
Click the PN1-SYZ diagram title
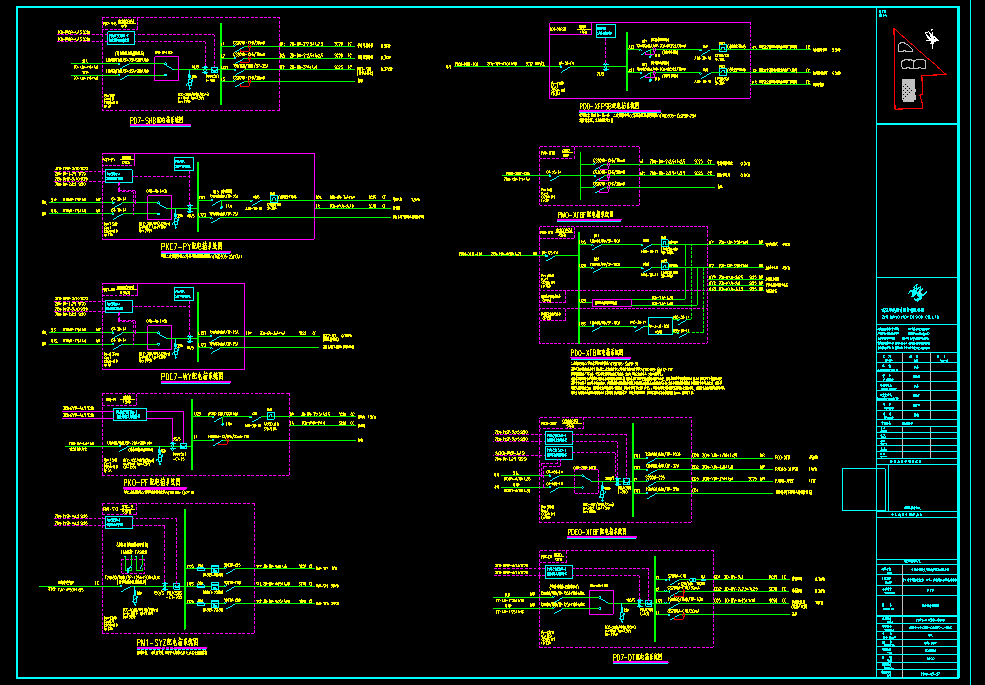point(172,645)
